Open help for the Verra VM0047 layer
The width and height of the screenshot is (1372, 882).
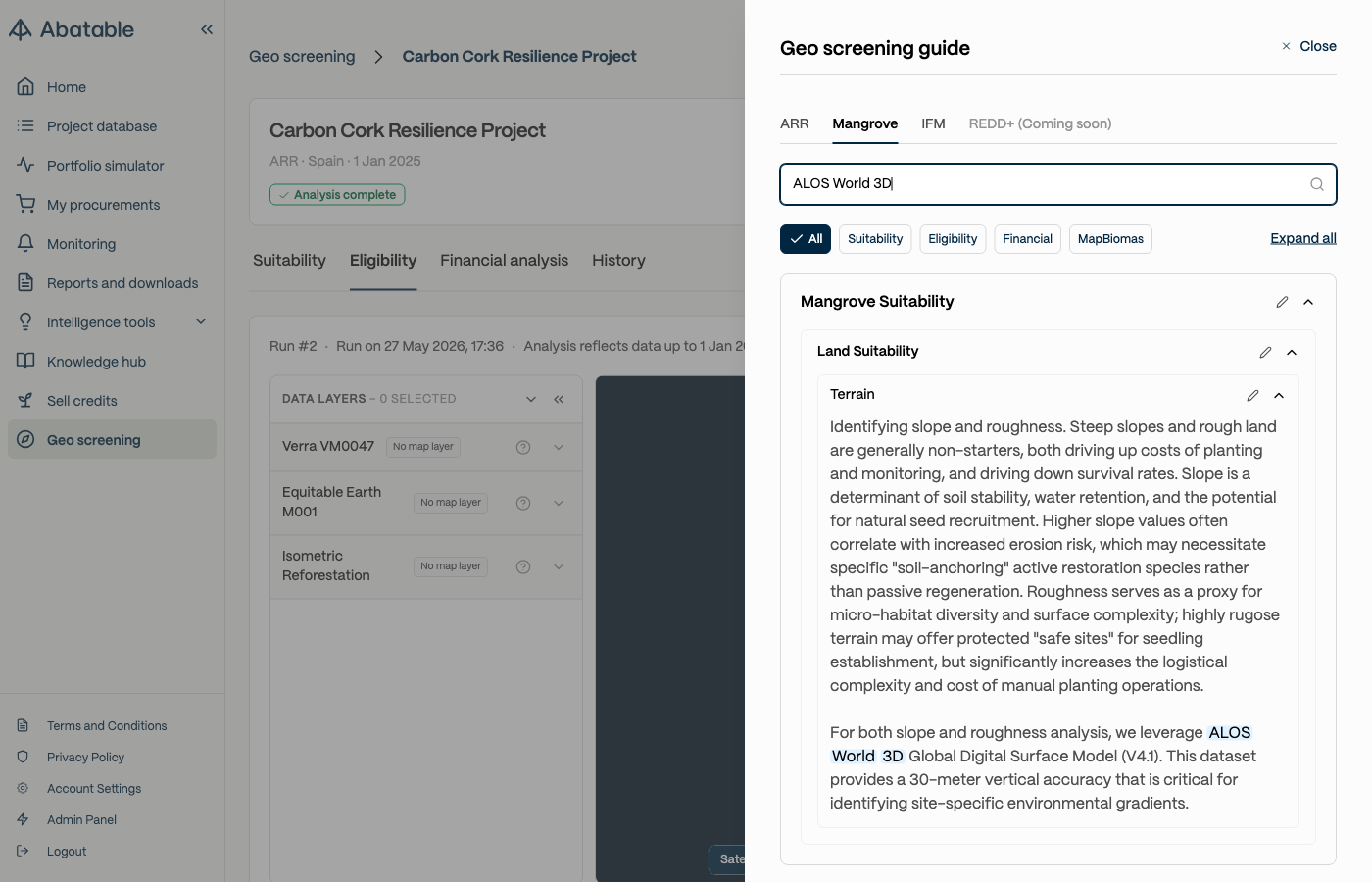pos(523,447)
